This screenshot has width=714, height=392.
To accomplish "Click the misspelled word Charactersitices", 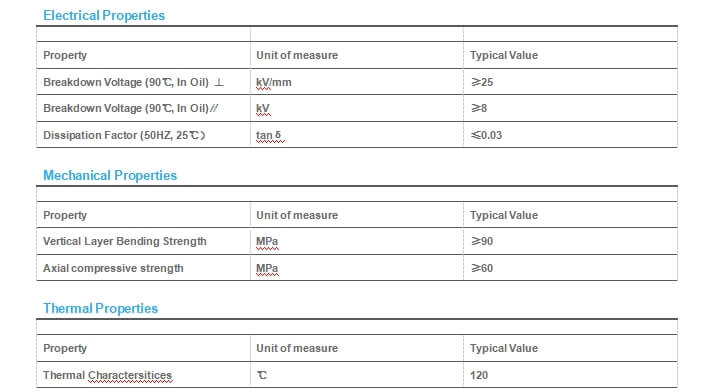I will tap(130, 375).
